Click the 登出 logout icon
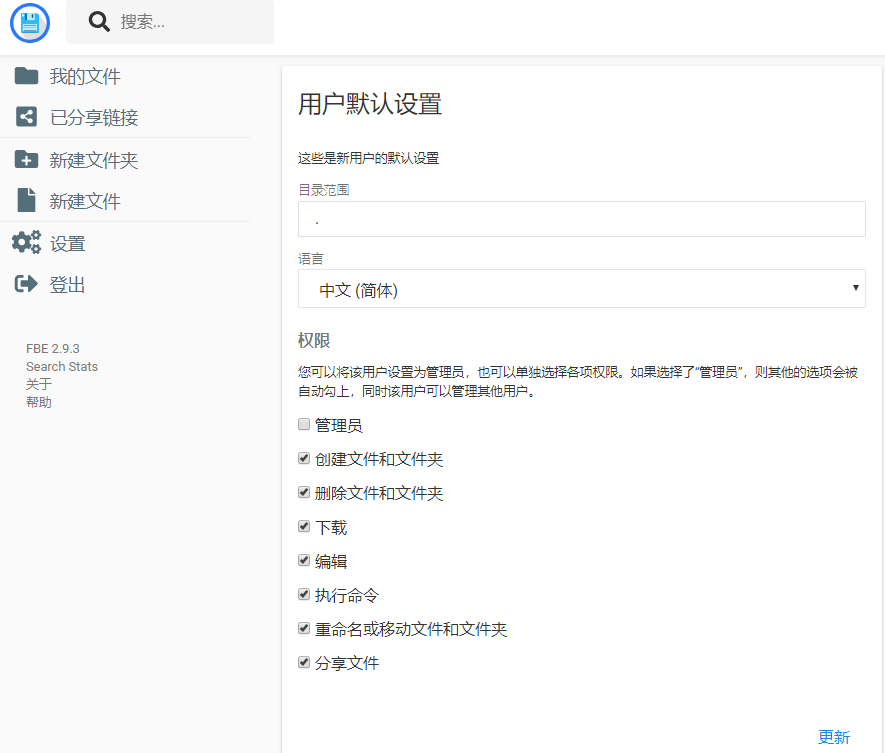This screenshot has height=753, width=885. (x=26, y=284)
